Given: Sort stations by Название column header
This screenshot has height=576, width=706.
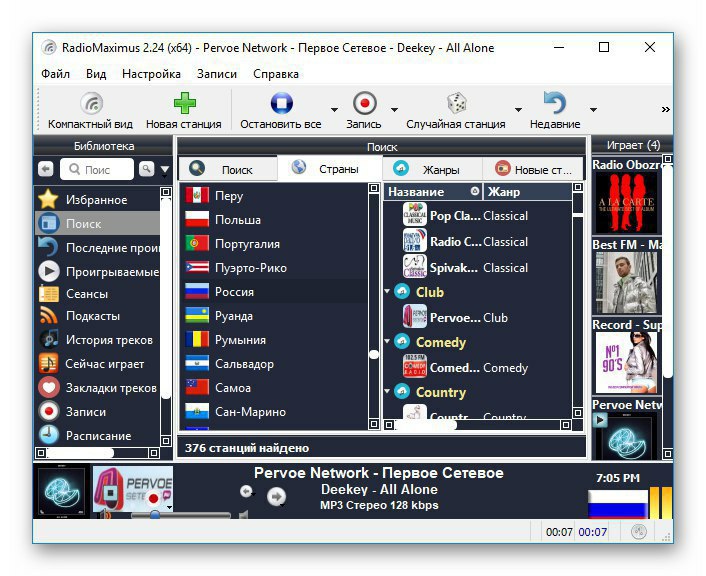Looking at the screenshot, I should pyautogui.click(x=433, y=192).
